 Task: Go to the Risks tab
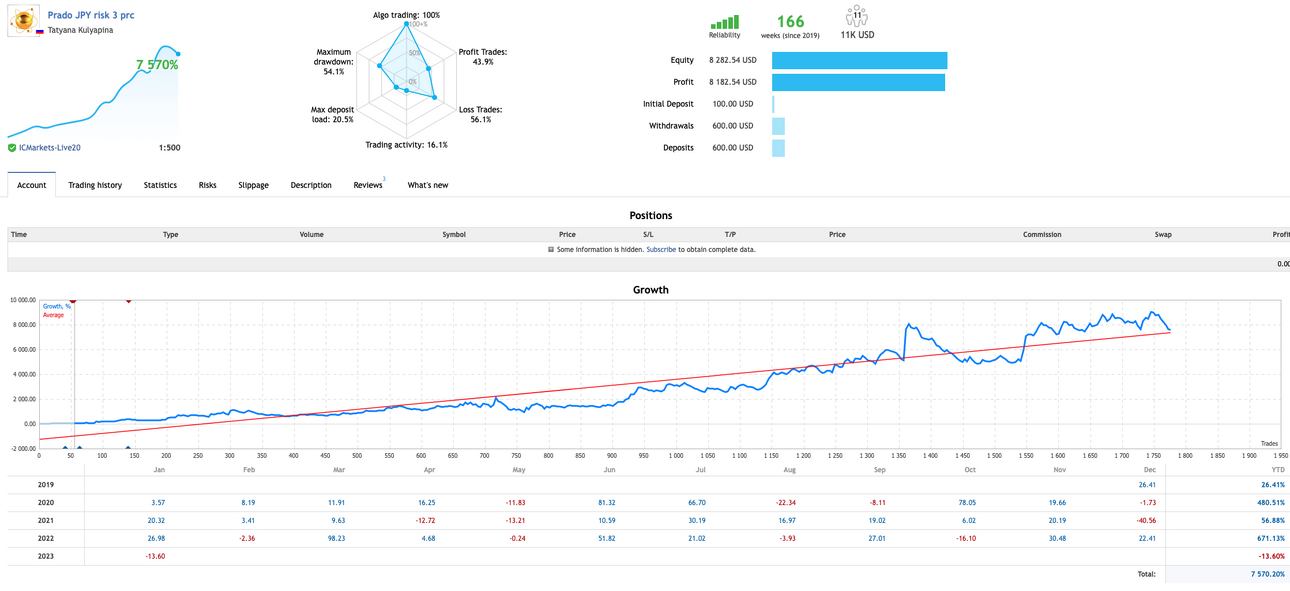click(207, 185)
